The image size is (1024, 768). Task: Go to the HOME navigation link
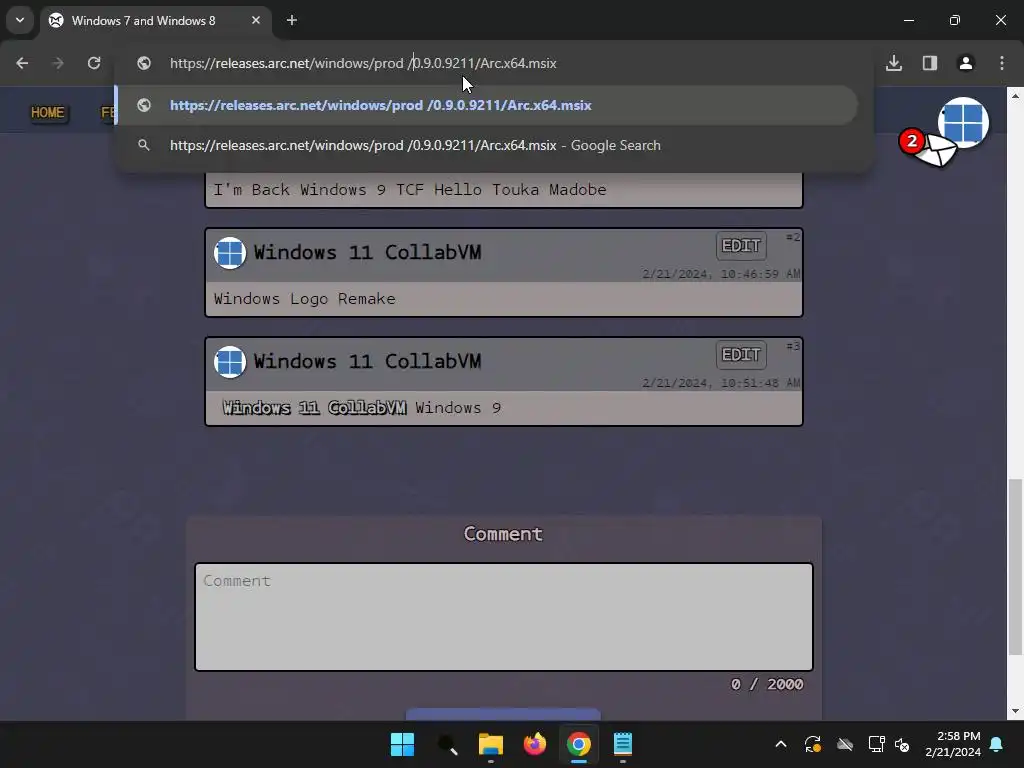pyautogui.click(x=48, y=112)
